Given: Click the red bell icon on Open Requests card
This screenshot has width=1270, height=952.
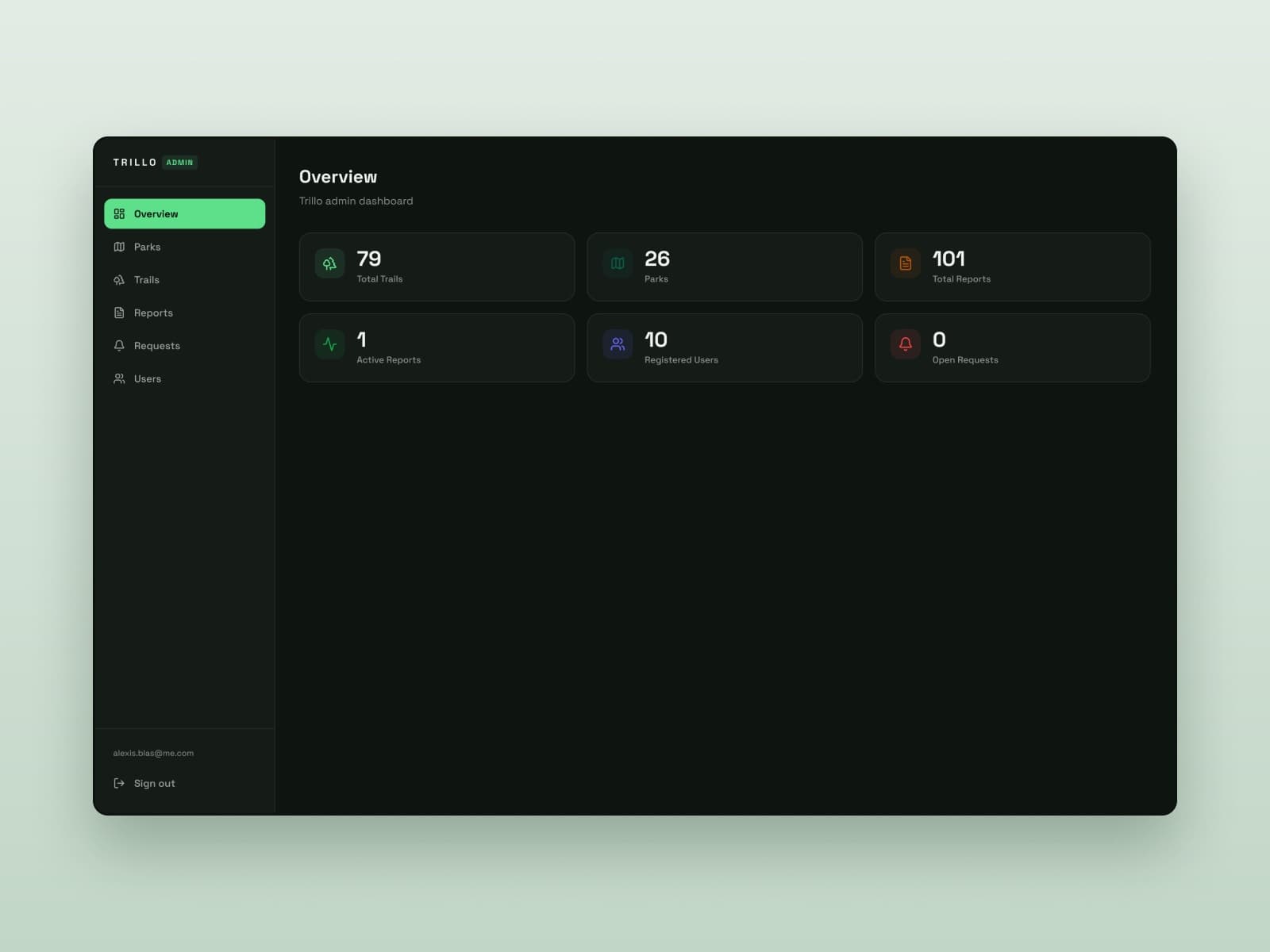Looking at the screenshot, I should [905, 344].
